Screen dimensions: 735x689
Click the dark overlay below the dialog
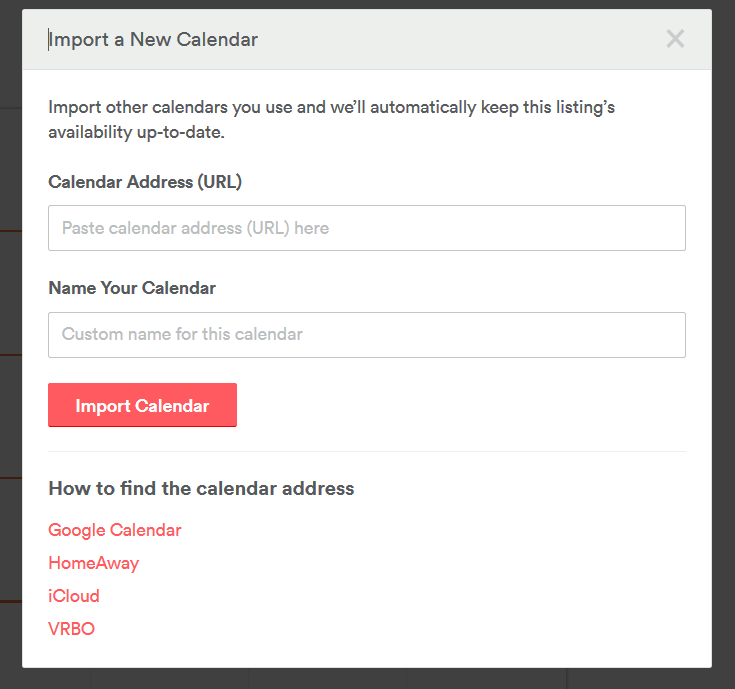tap(366, 679)
